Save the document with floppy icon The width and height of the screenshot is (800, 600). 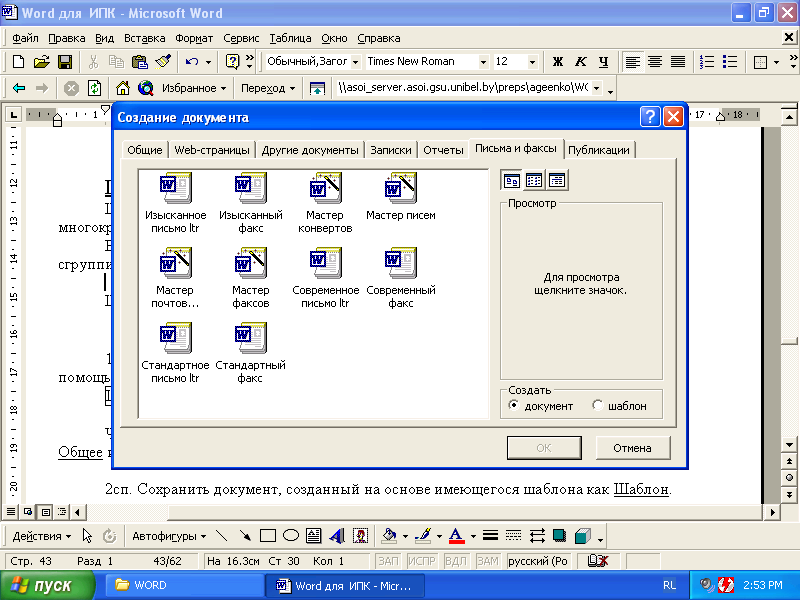pos(65,62)
